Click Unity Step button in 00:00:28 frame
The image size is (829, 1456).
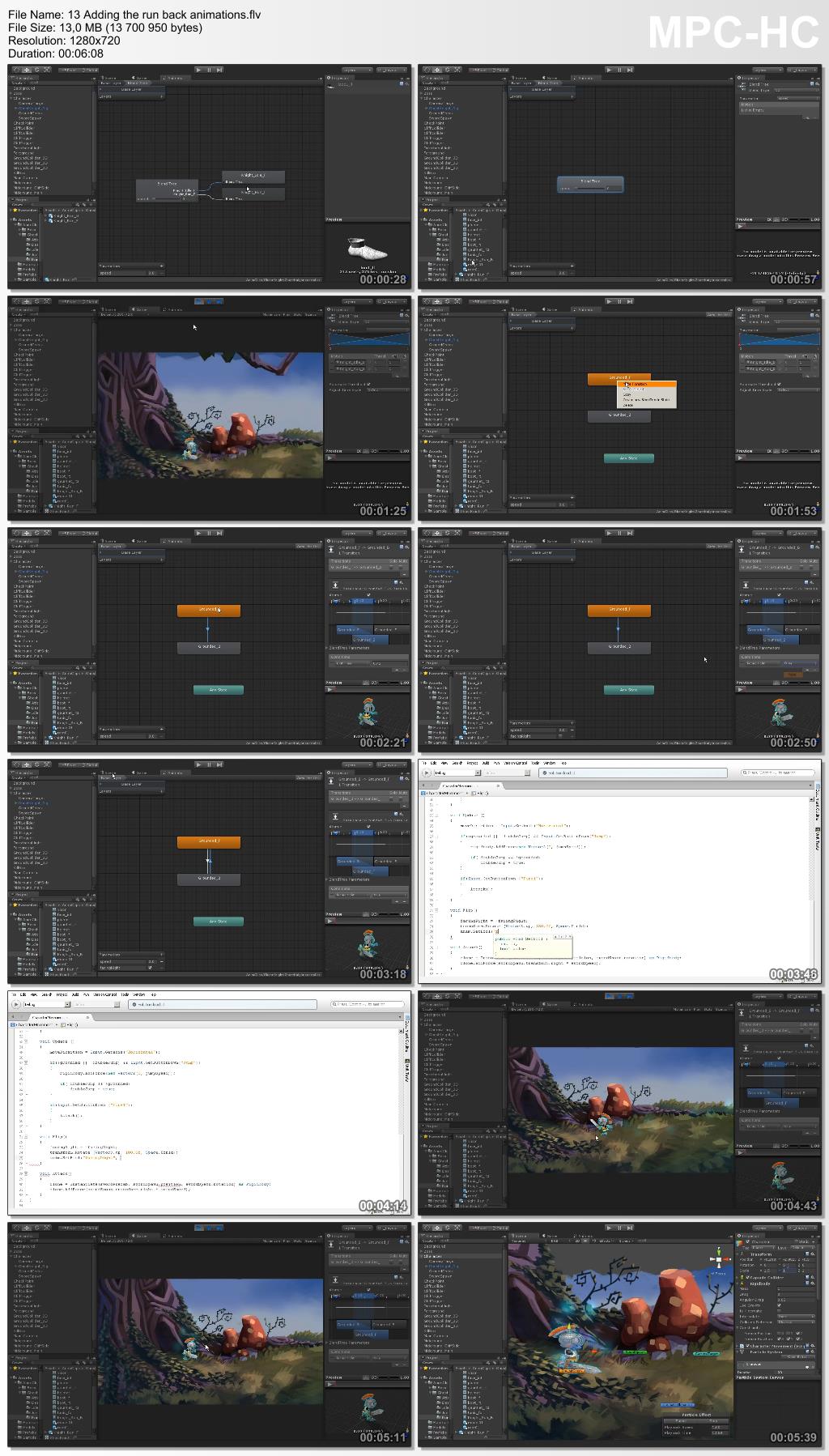click(x=219, y=70)
